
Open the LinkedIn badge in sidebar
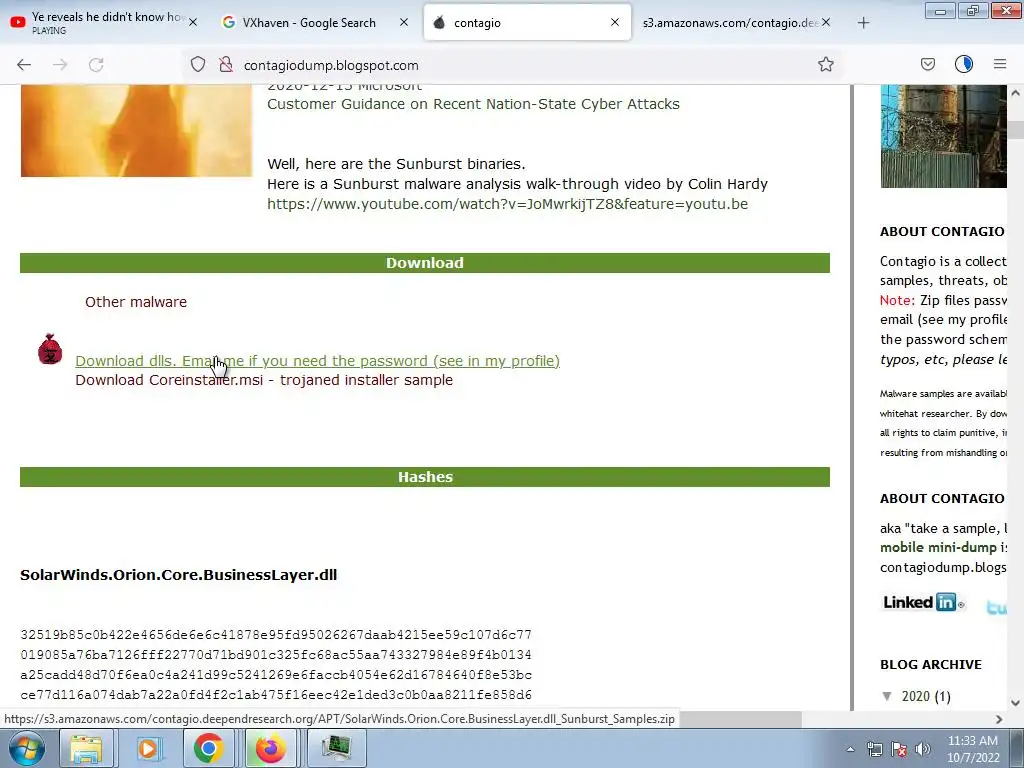coord(923,602)
